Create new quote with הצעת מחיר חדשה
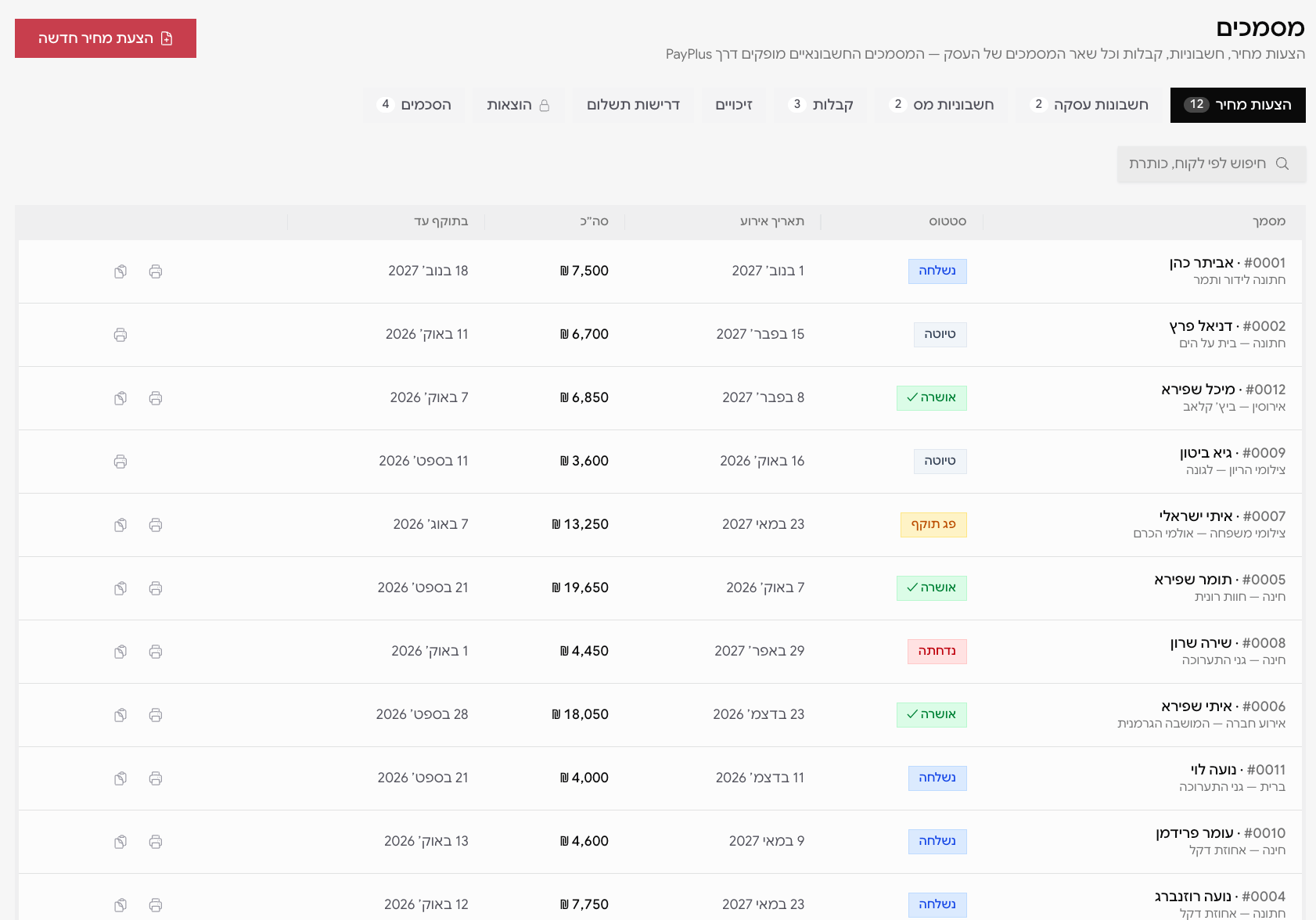Image resolution: width=1316 pixels, height=920 pixels. coord(106,38)
